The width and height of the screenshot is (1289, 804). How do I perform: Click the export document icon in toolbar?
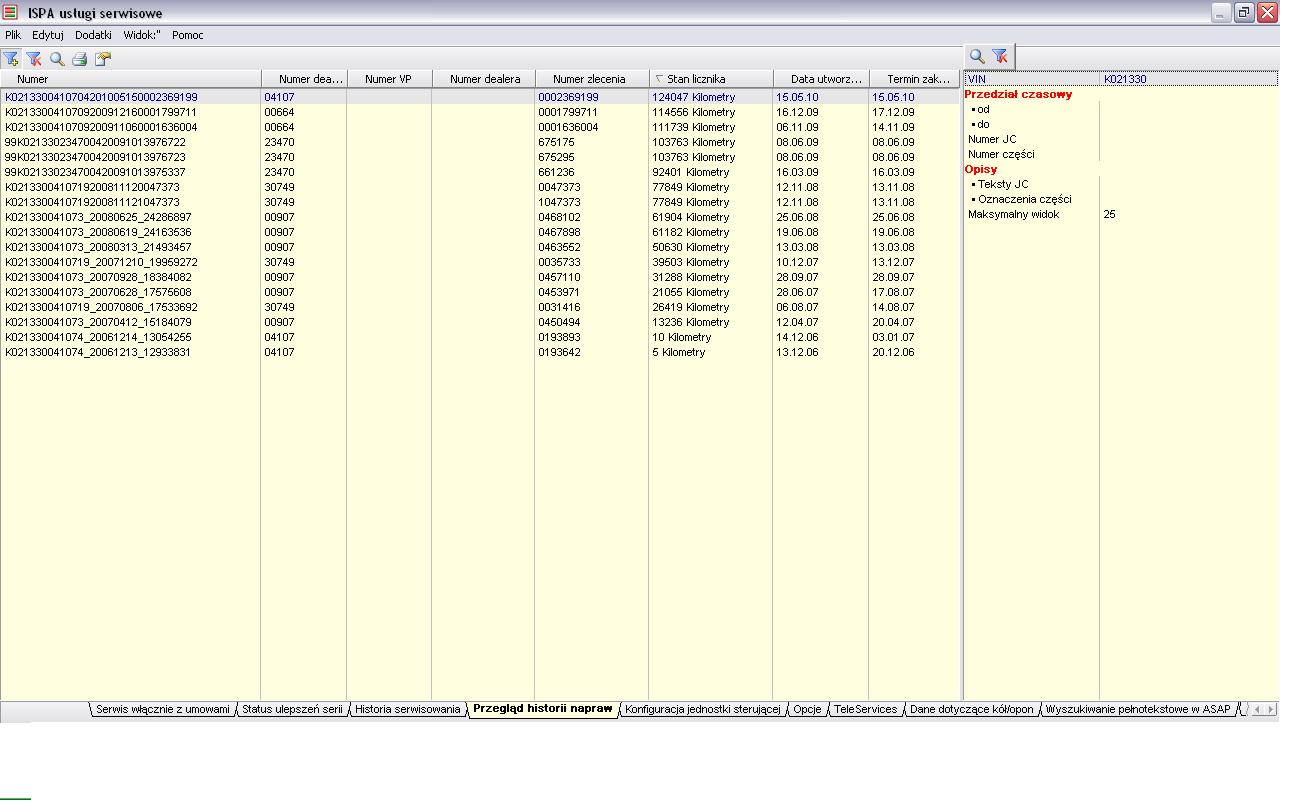103,59
